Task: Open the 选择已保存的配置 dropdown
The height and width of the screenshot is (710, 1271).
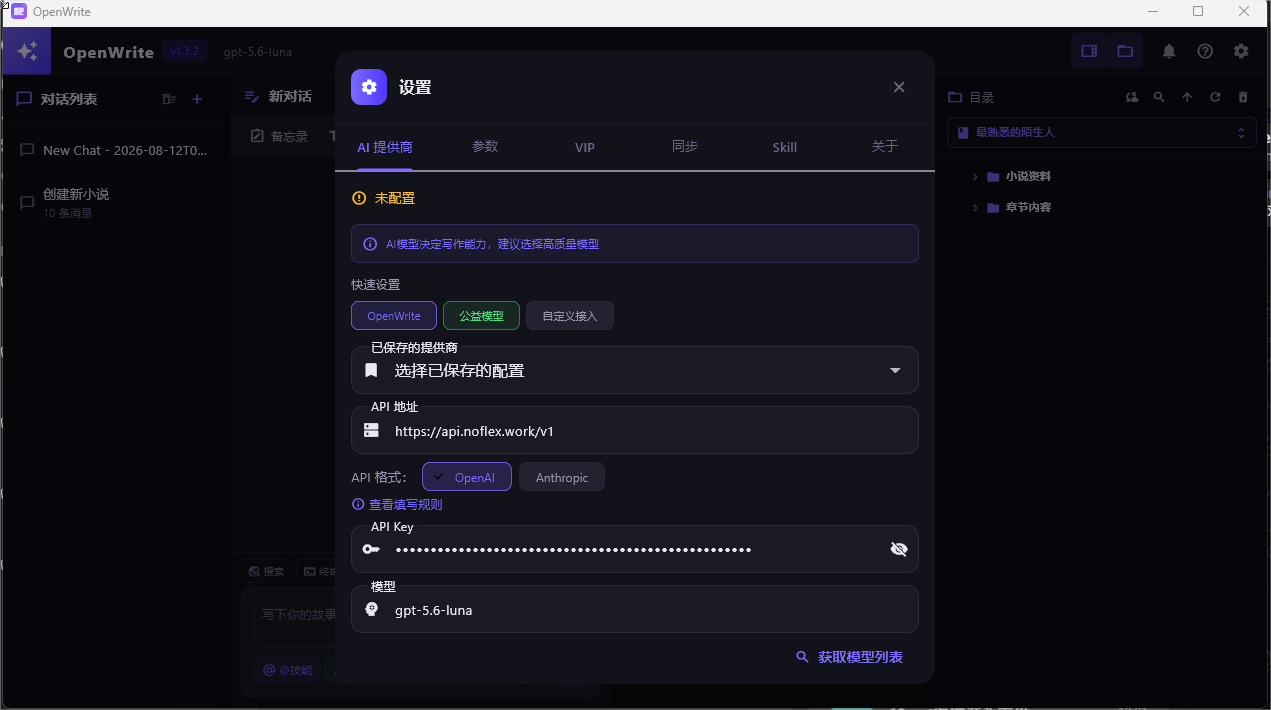Action: (635, 370)
